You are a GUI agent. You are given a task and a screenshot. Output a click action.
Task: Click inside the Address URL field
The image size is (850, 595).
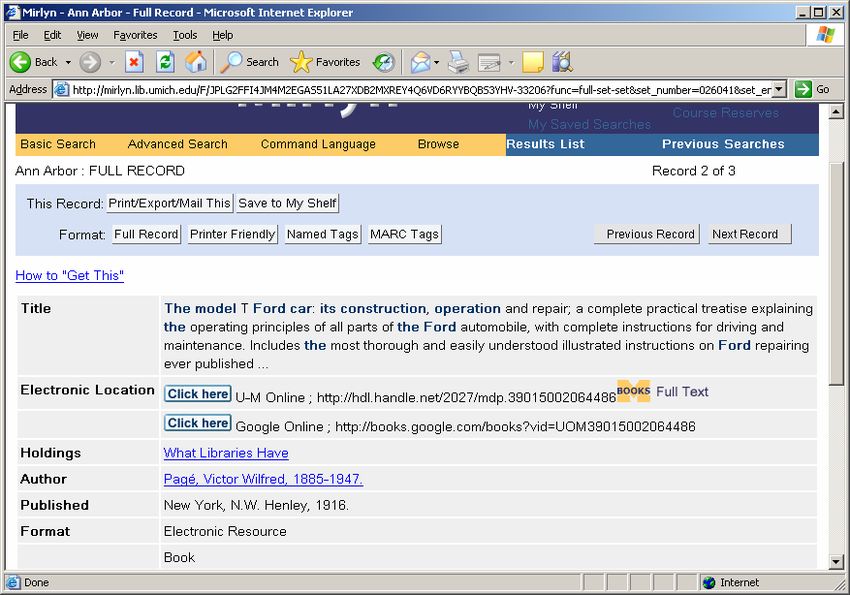coord(421,89)
